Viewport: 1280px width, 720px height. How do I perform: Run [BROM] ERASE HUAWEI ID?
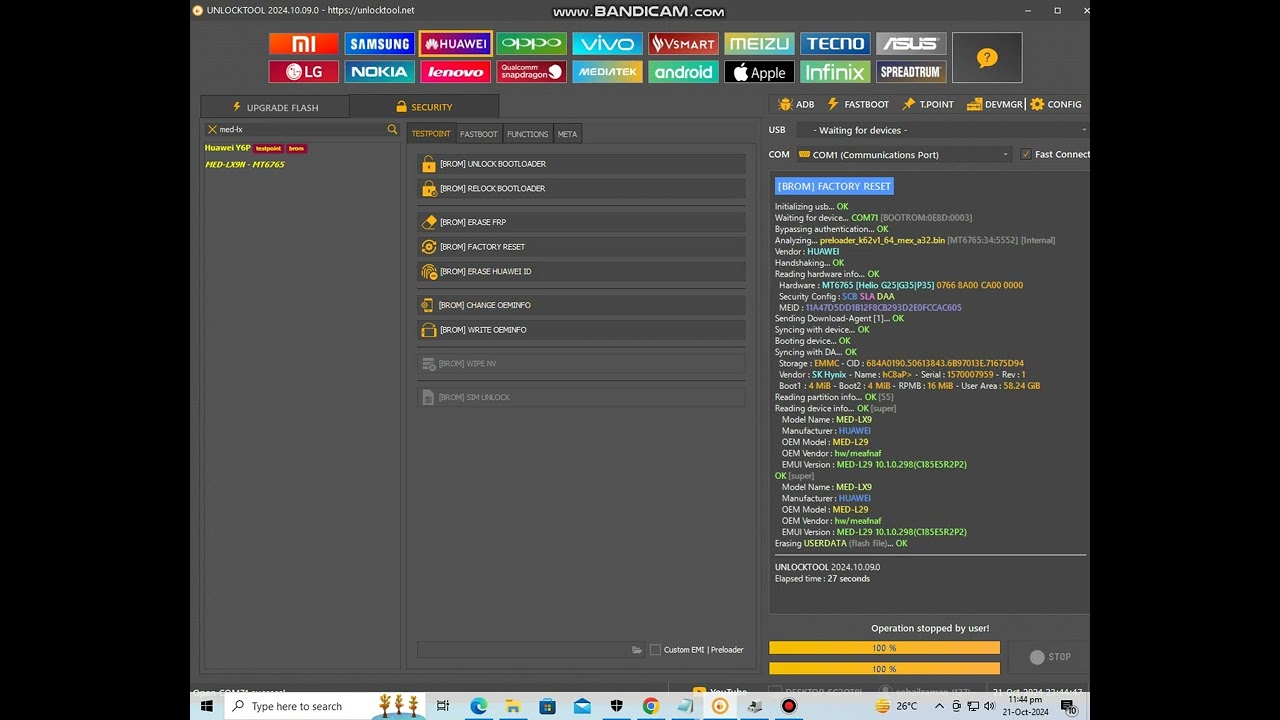click(581, 272)
